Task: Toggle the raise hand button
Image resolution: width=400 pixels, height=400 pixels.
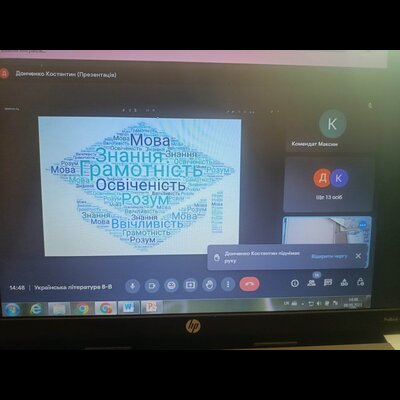Action: tap(209, 285)
